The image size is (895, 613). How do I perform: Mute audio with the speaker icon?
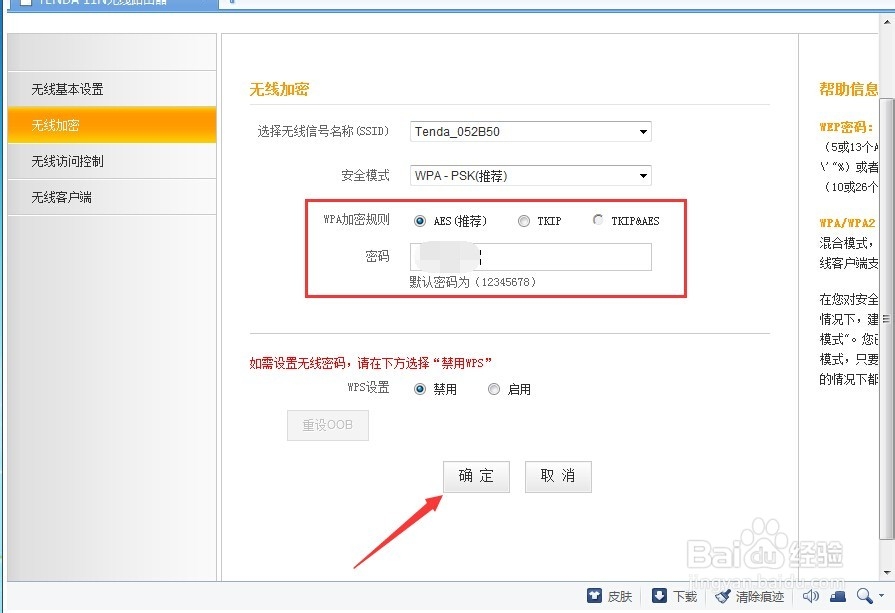[810, 595]
